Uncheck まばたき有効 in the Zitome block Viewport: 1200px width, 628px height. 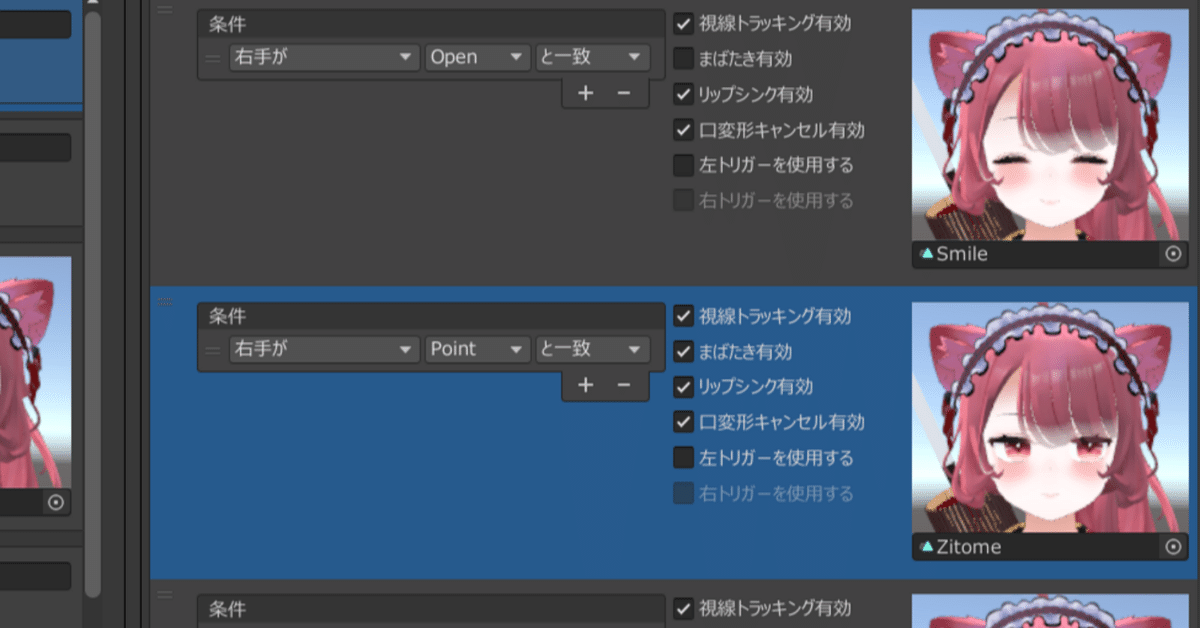(684, 351)
